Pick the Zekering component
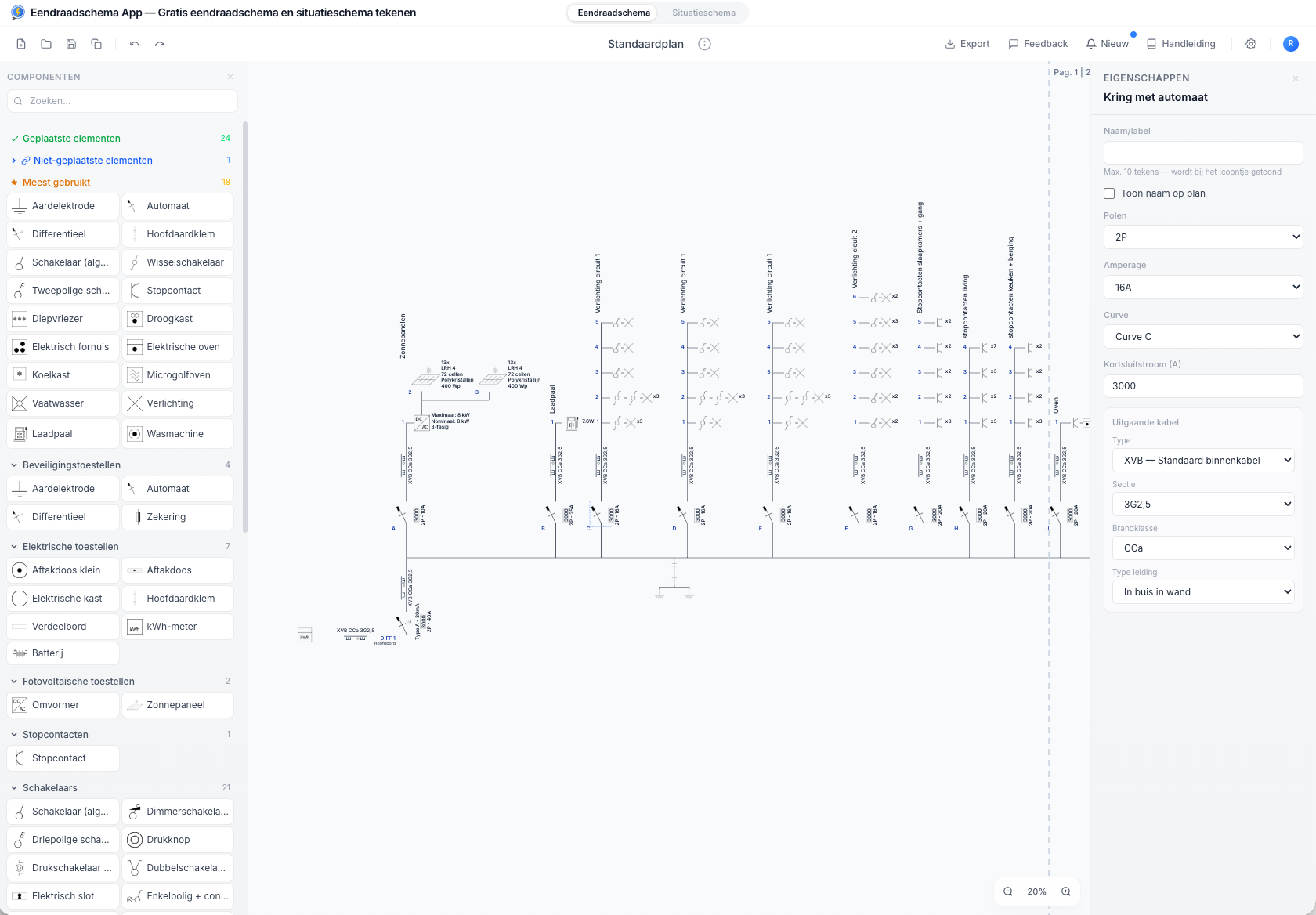 pos(178,517)
